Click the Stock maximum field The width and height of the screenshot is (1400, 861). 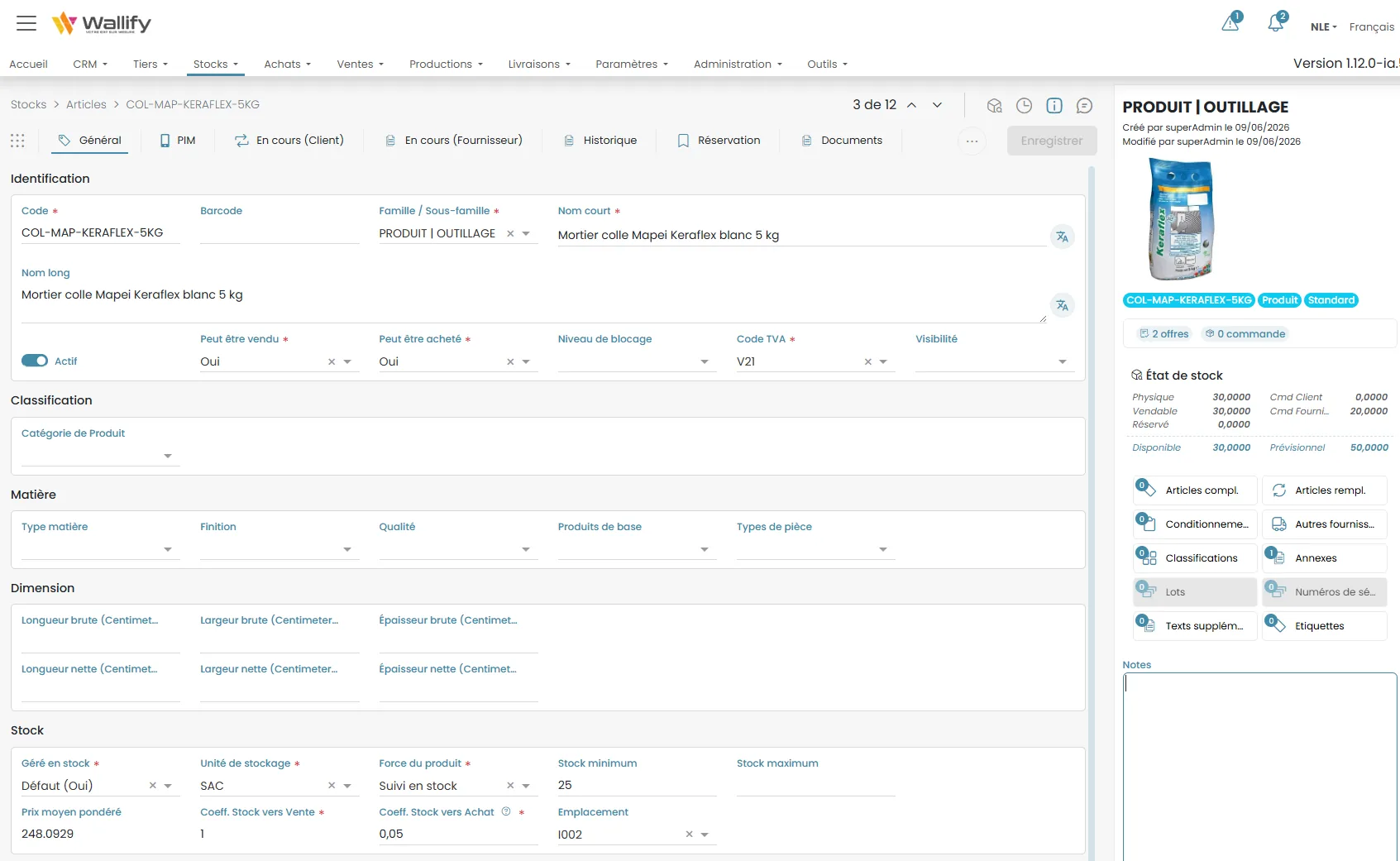point(816,786)
